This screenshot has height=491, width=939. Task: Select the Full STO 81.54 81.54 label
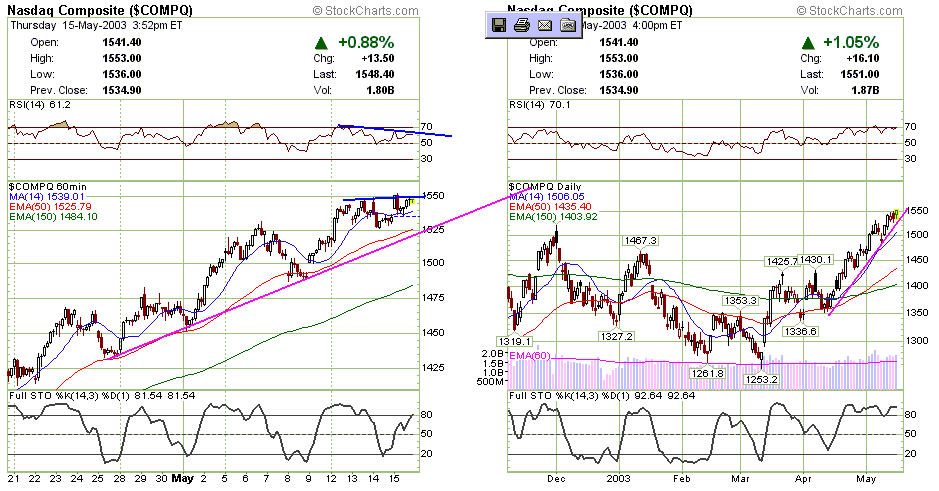[102, 396]
